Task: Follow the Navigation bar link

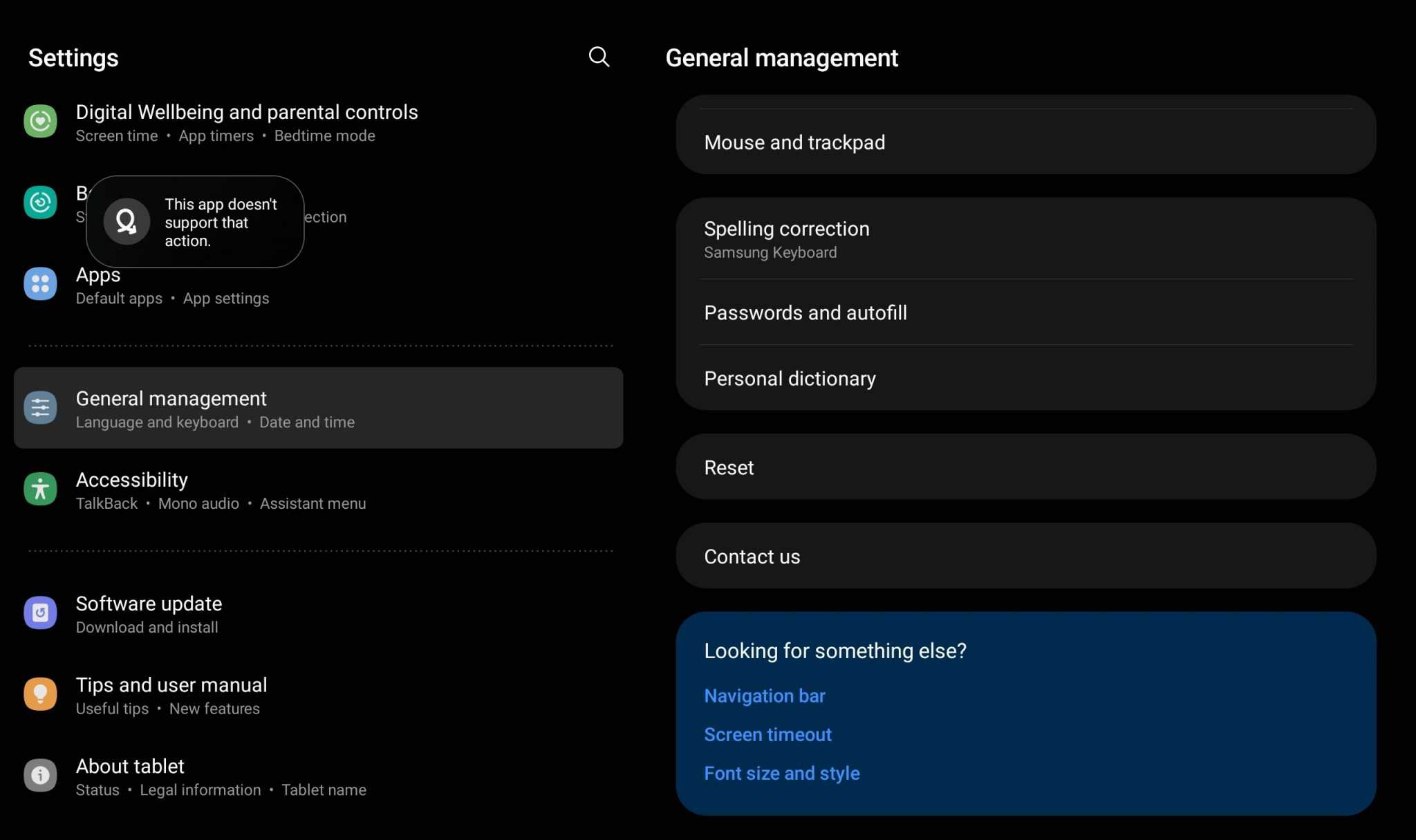Action: pos(764,696)
